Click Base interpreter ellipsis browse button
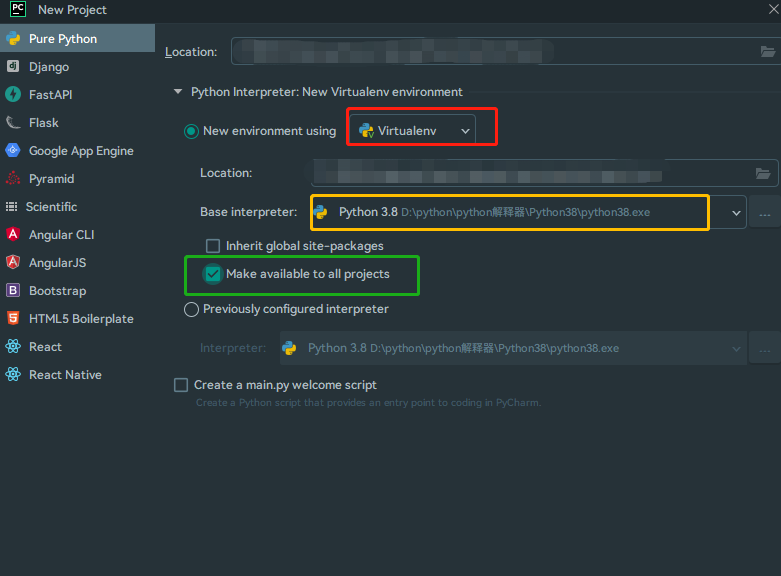 click(x=765, y=213)
